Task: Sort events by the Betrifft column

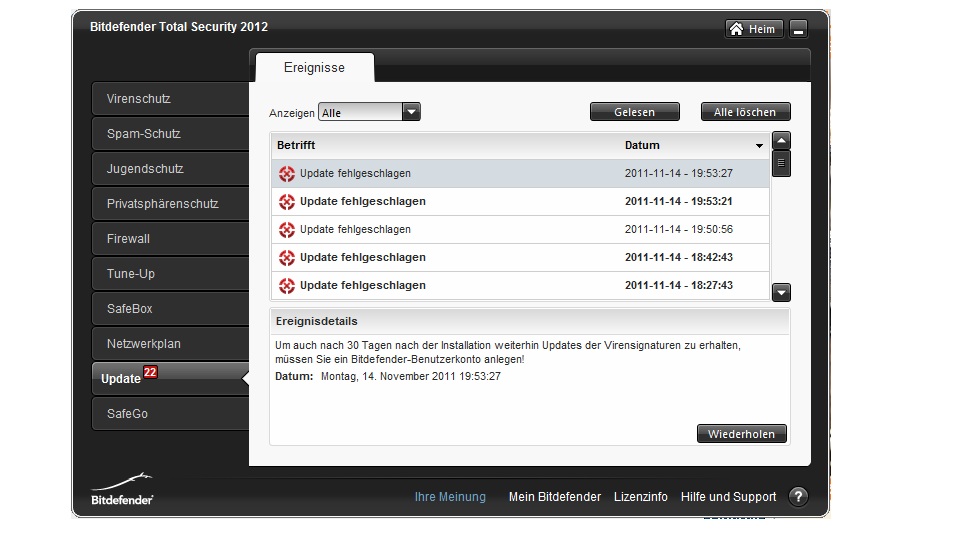Action: click(296, 145)
